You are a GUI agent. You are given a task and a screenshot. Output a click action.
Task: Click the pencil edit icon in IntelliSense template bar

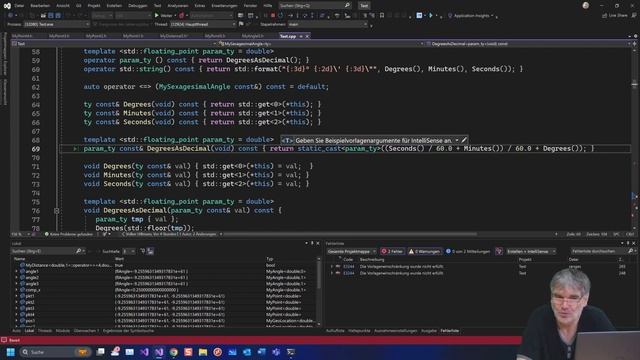[x=464, y=140]
